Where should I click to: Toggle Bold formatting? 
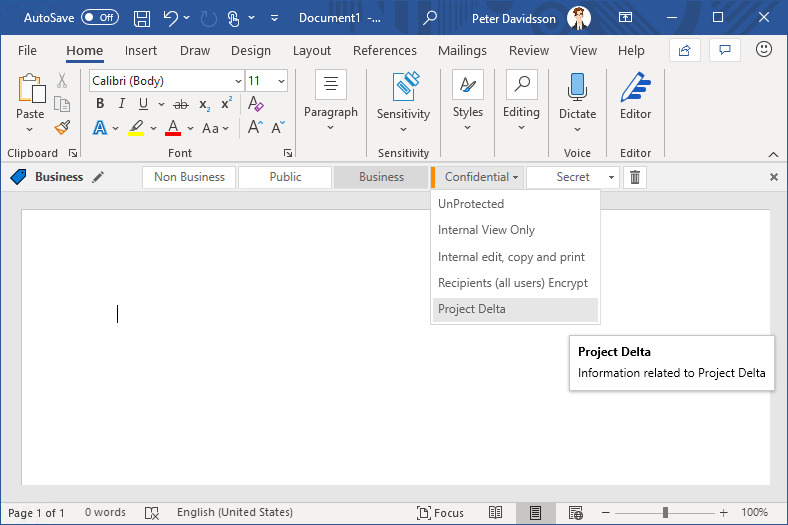pyautogui.click(x=100, y=104)
